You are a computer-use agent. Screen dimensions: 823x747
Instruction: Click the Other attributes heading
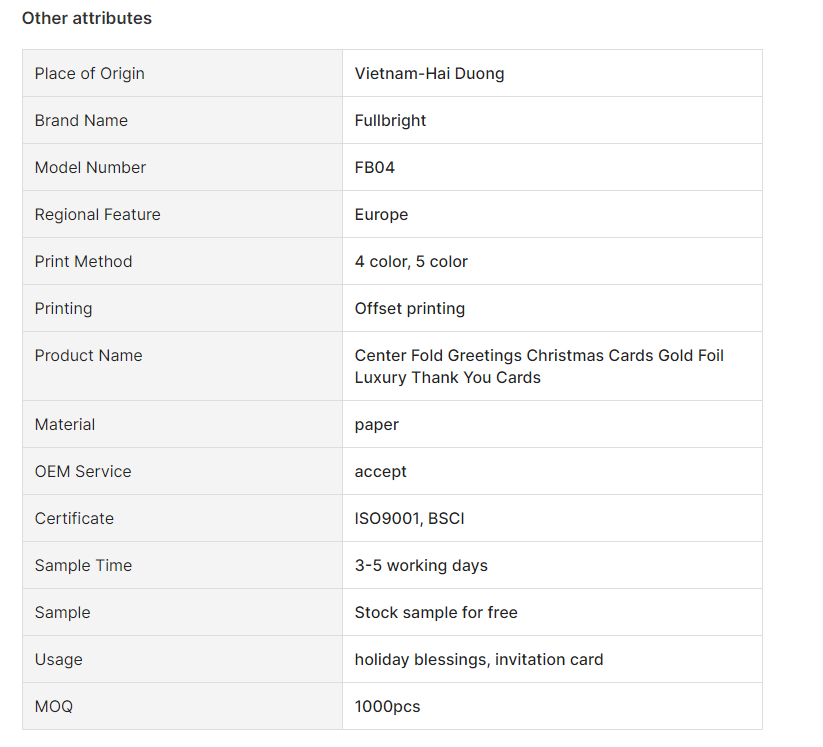click(x=87, y=18)
